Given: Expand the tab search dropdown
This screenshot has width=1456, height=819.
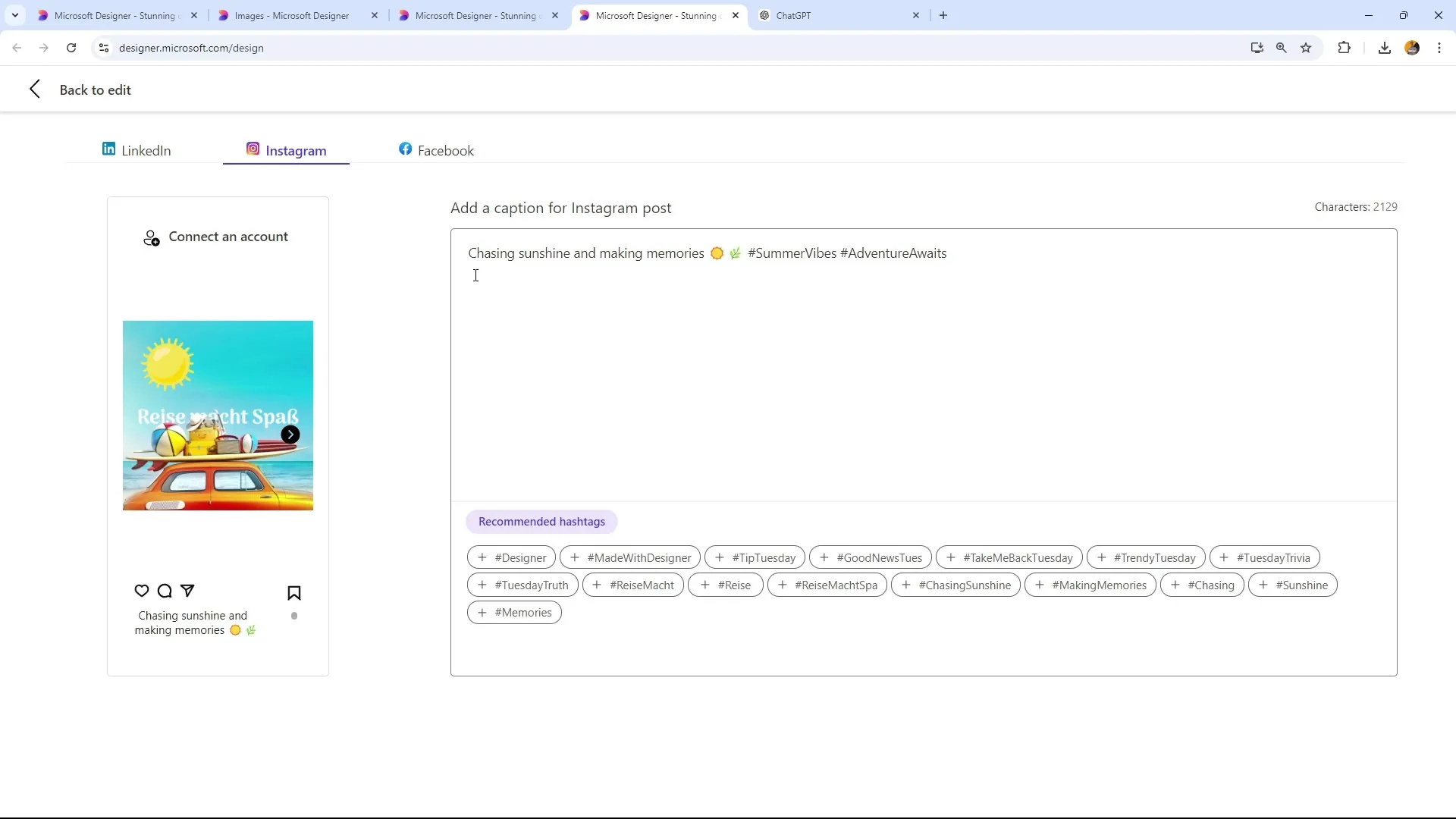Looking at the screenshot, I should point(15,15).
